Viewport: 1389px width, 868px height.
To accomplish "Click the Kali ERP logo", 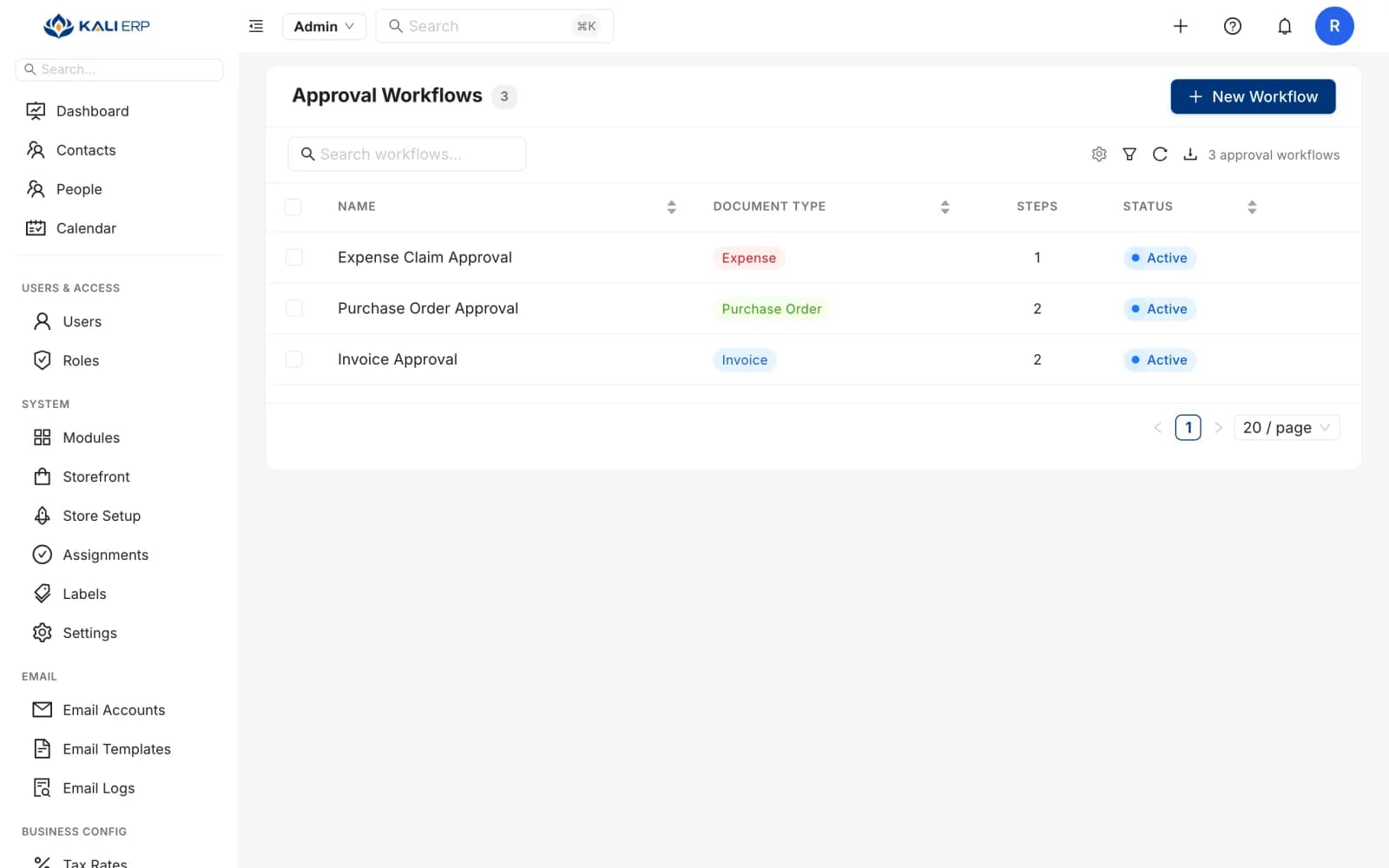I will click(96, 26).
